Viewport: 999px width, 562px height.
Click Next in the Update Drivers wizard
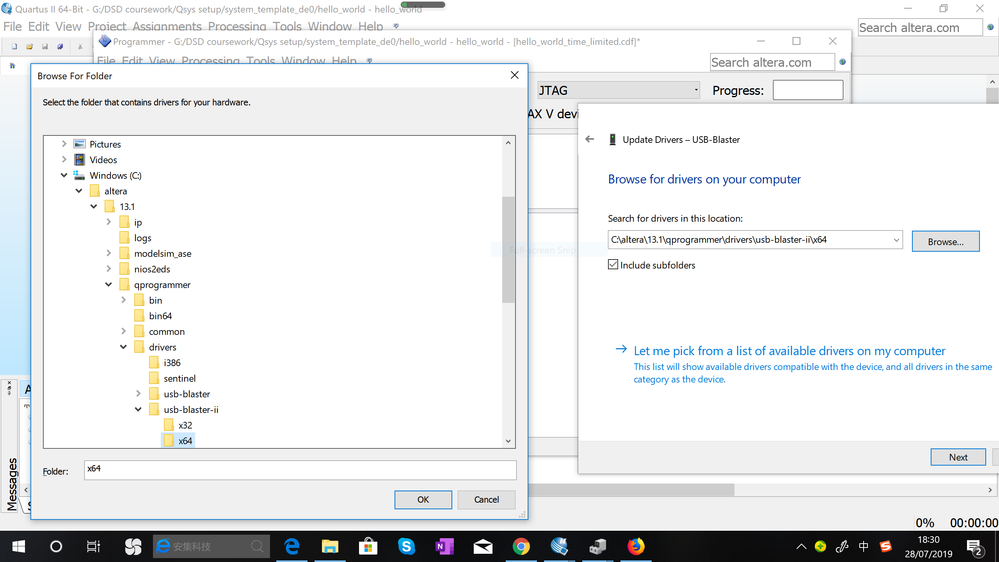(x=958, y=457)
